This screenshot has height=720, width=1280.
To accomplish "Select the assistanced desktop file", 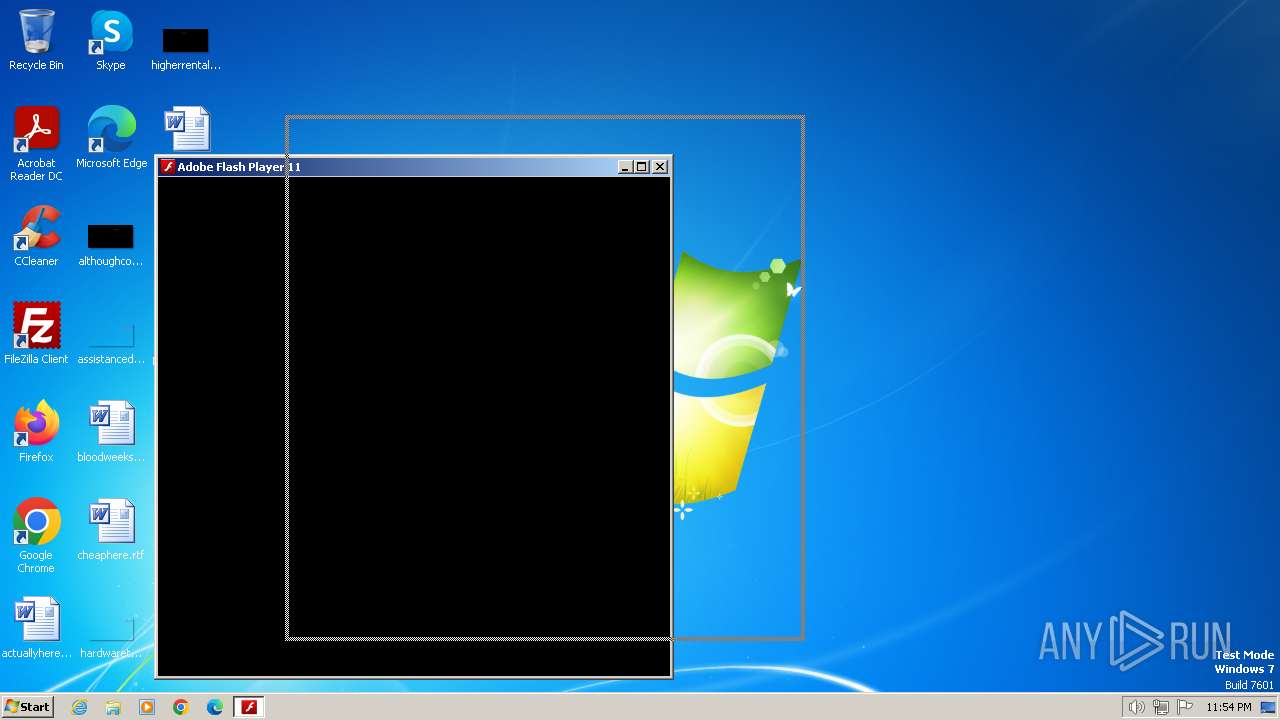I will click(x=111, y=343).
